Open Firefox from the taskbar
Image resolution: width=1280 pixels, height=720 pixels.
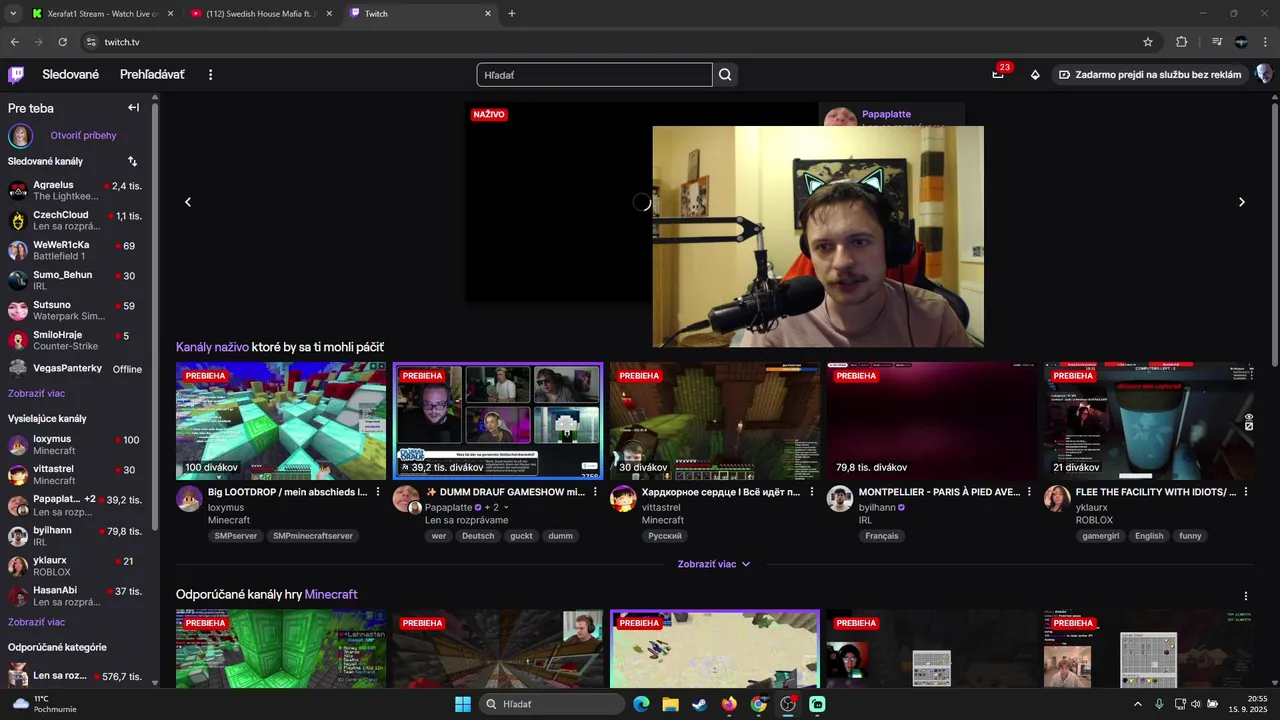pos(729,704)
